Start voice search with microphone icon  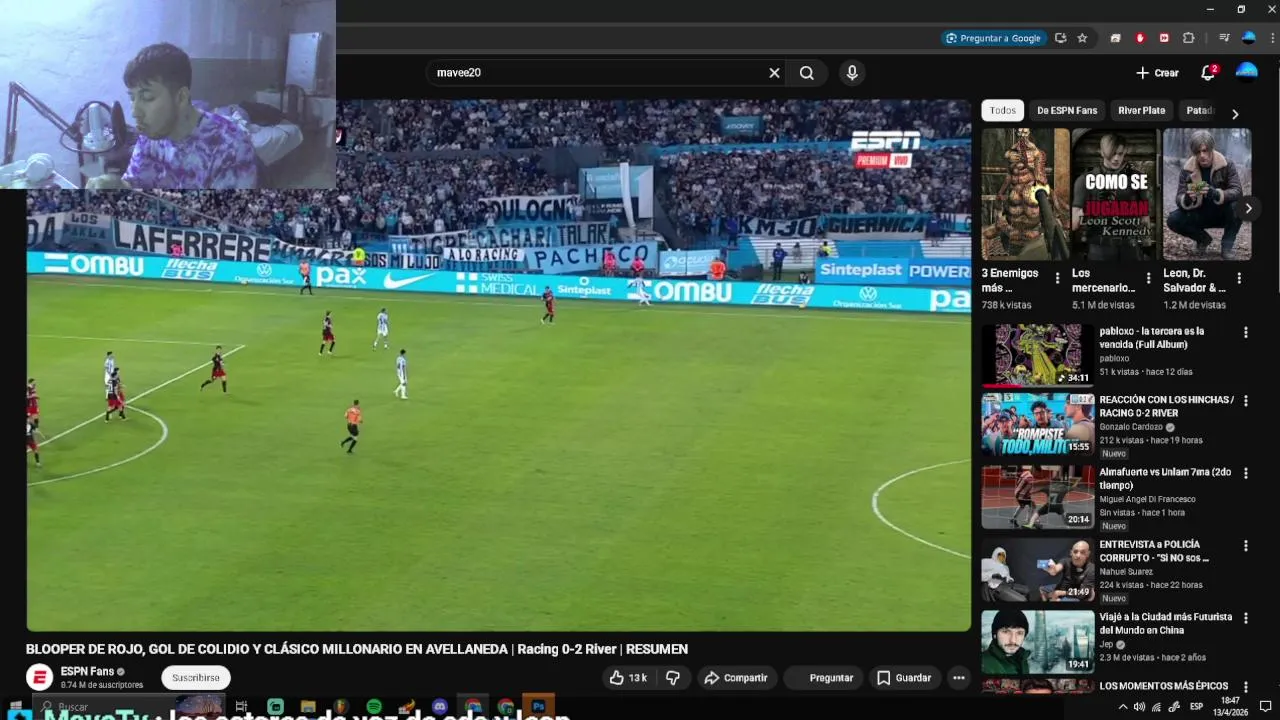pyautogui.click(x=852, y=73)
